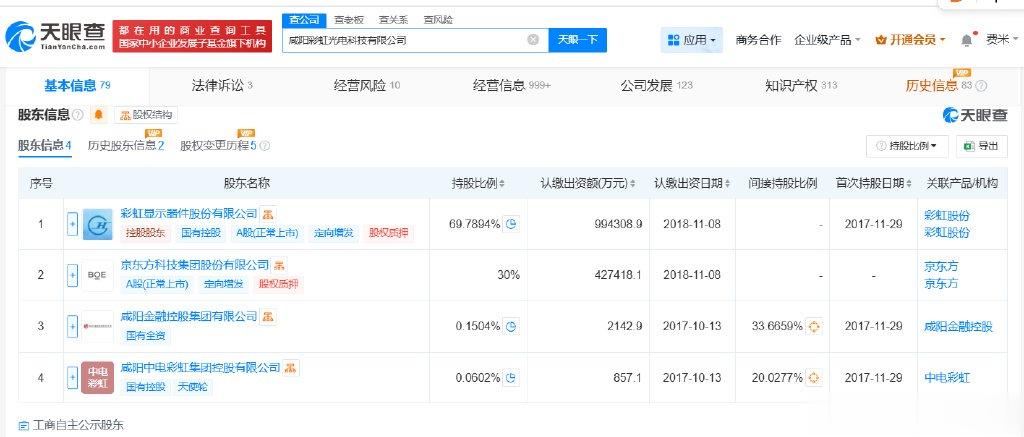Click pie chart icon beside 69.7894%
The height and width of the screenshot is (437, 1024).
click(511, 224)
